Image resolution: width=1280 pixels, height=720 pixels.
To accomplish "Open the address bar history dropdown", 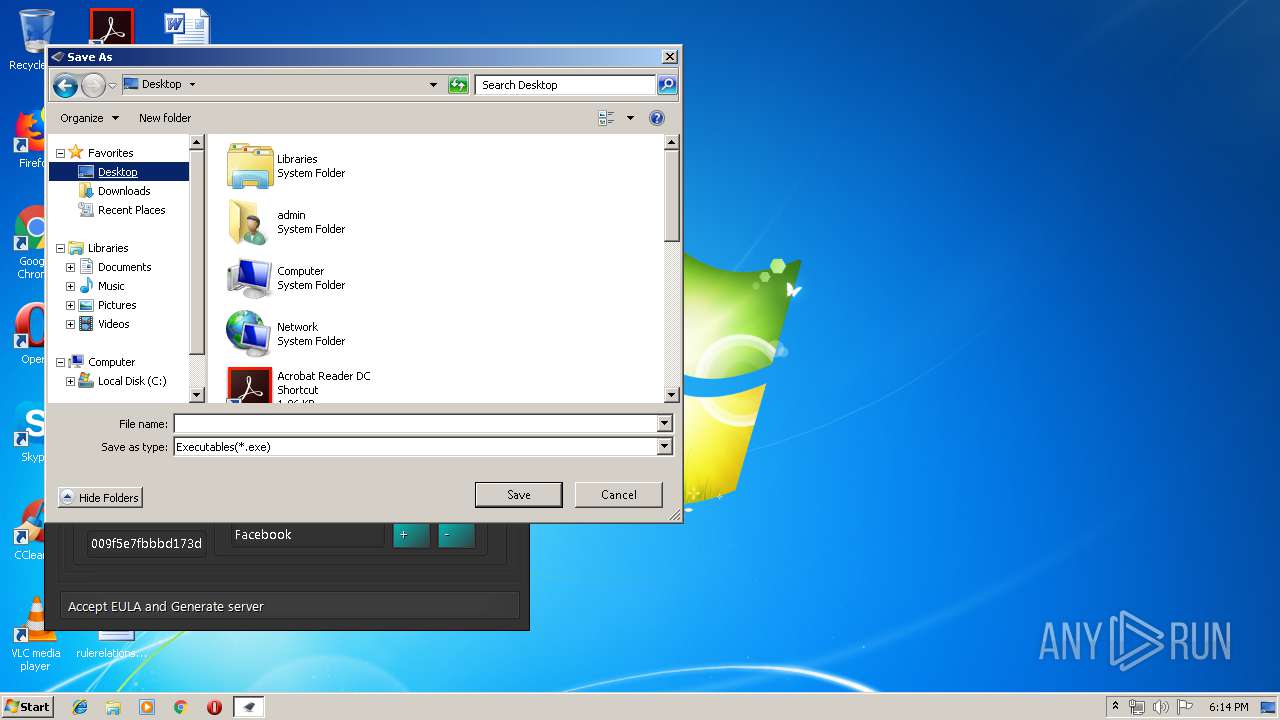I will (433, 85).
